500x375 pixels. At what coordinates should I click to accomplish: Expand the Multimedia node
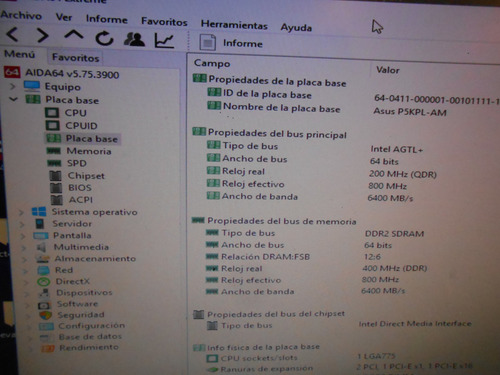point(24,248)
